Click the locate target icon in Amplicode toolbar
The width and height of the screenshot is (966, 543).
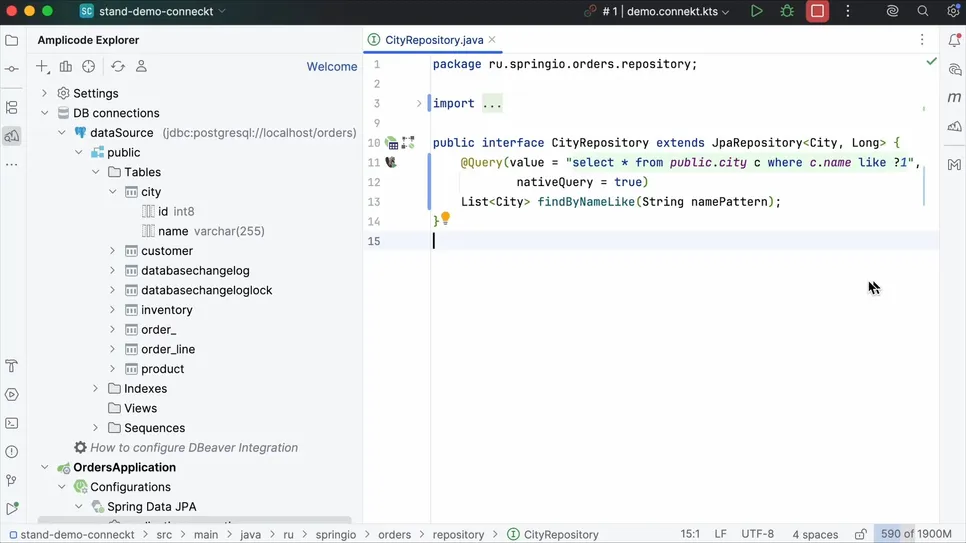coord(89,67)
